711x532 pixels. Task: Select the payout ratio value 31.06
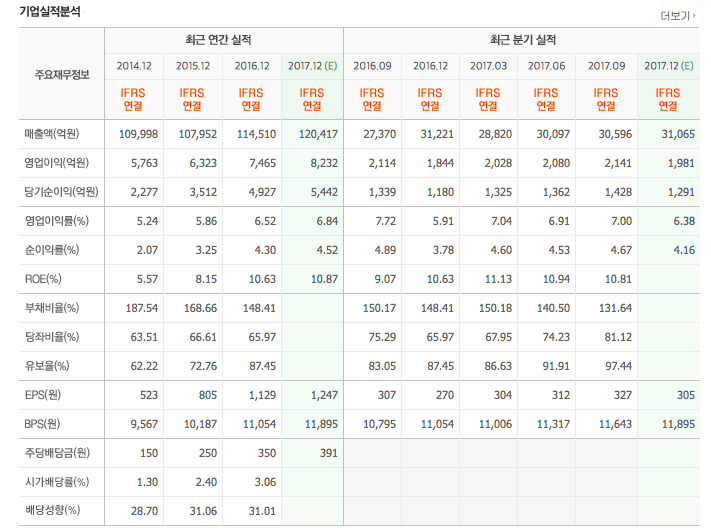203,512
